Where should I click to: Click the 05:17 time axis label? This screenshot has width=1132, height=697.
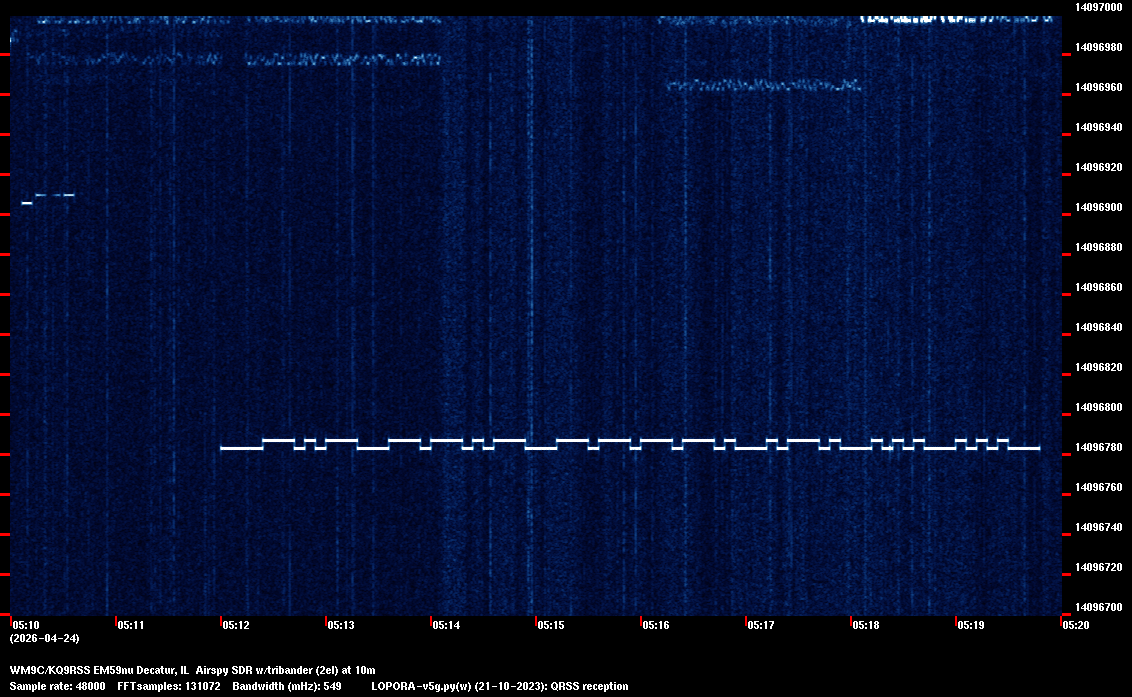[761, 625]
